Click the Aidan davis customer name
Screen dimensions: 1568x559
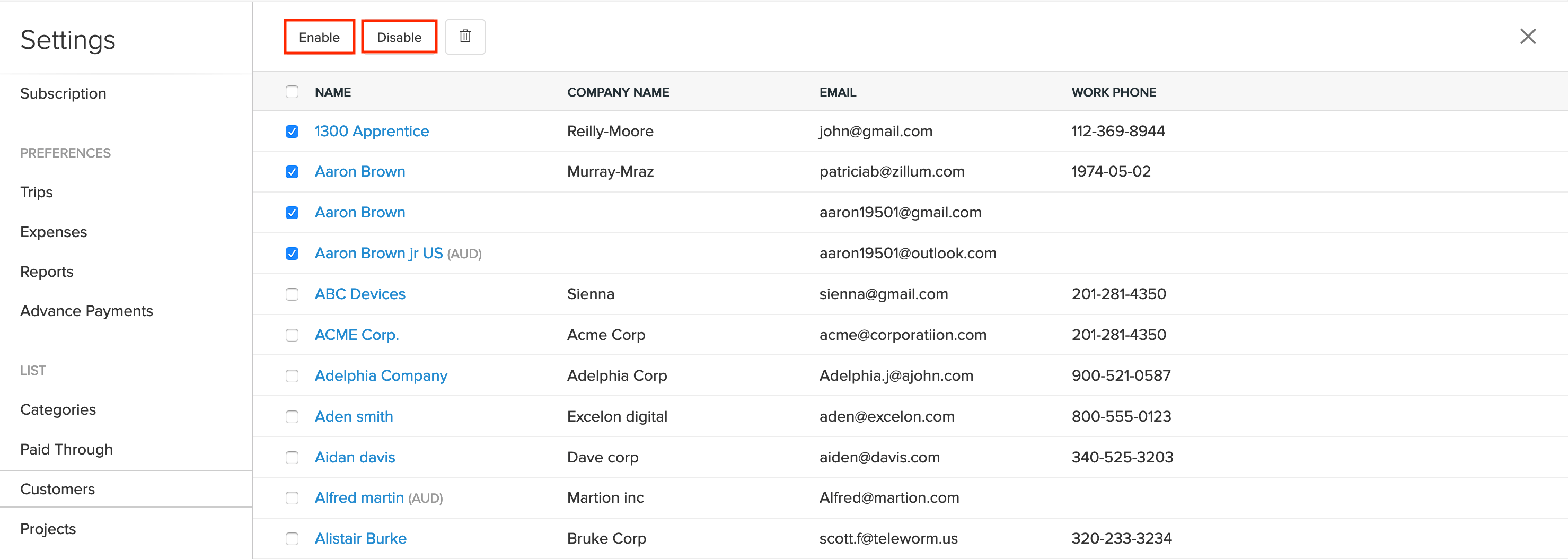tap(355, 457)
